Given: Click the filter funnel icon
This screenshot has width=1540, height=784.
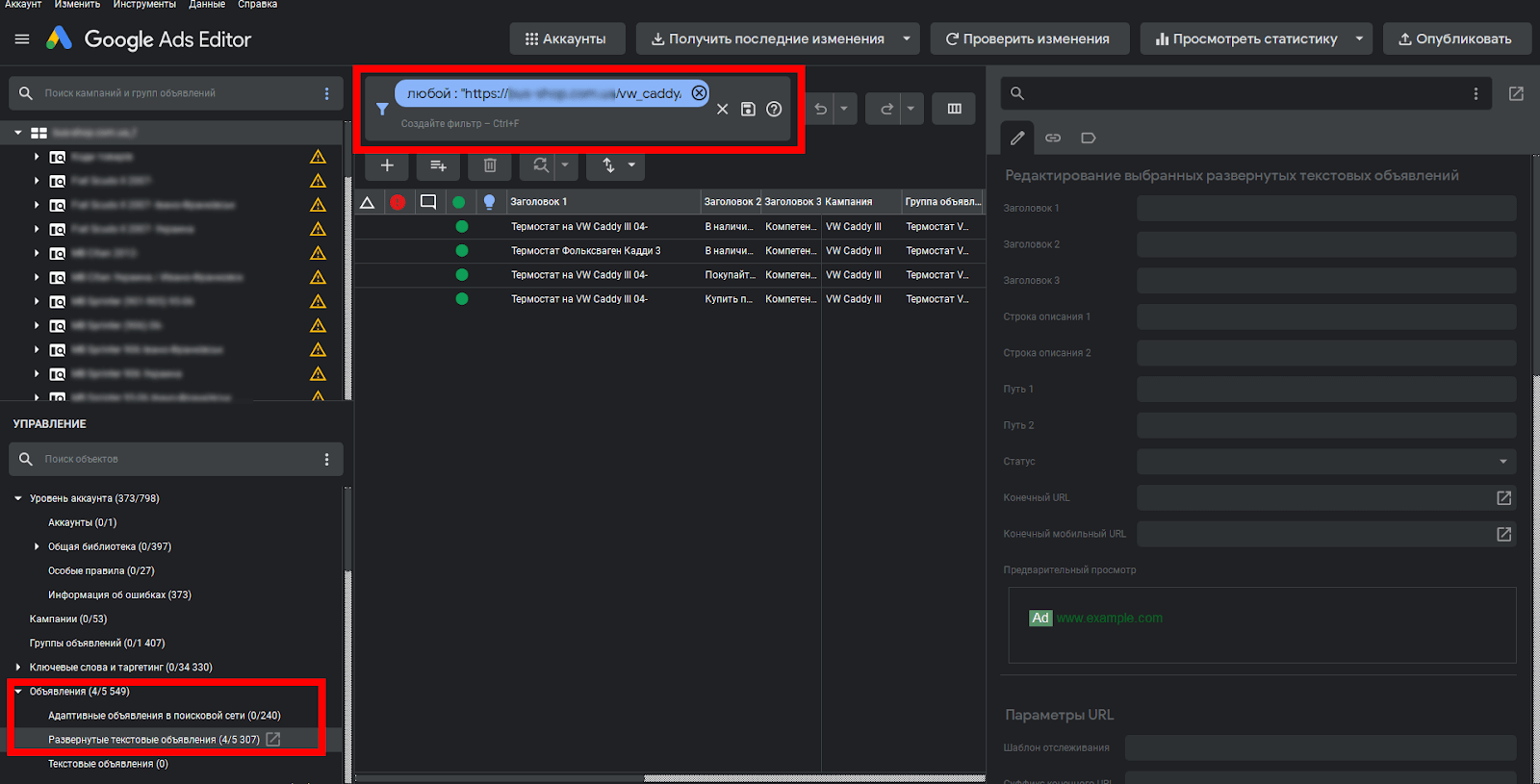Looking at the screenshot, I should (382, 110).
